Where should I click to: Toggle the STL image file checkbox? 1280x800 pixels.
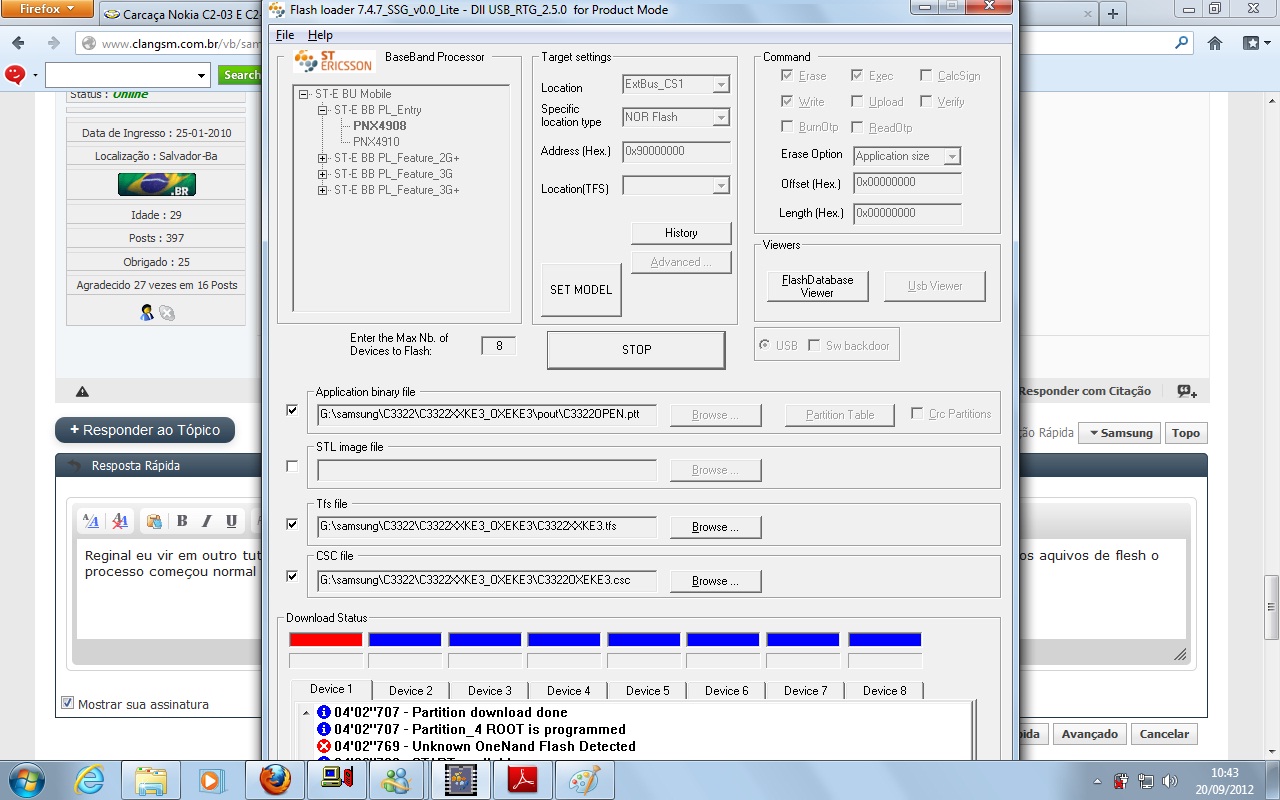tap(292, 466)
